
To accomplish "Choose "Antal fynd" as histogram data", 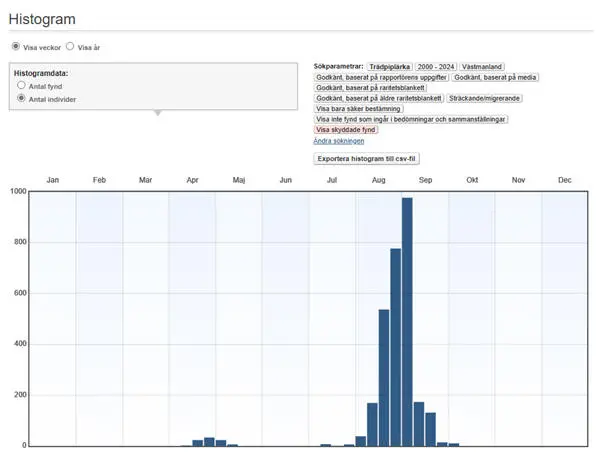I will (22, 87).
